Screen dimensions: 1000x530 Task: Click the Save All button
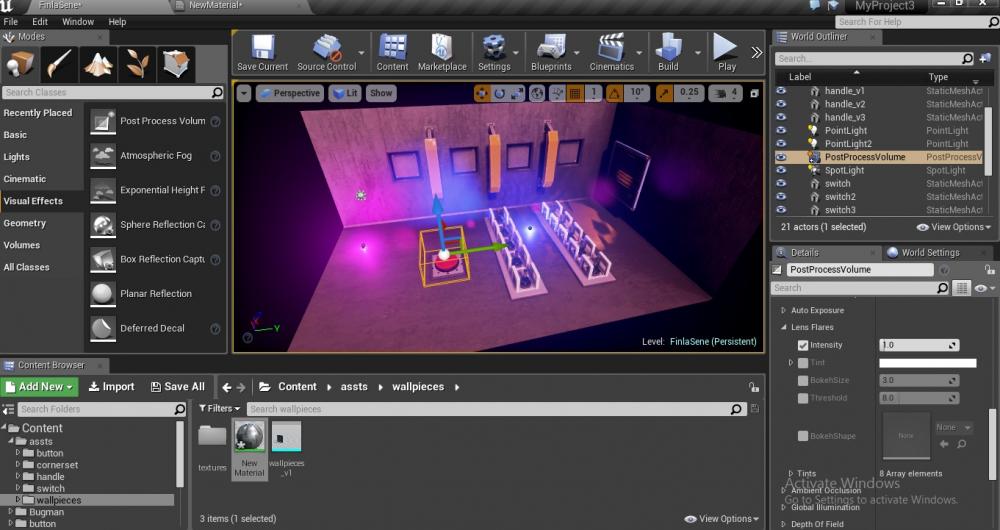[177, 386]
